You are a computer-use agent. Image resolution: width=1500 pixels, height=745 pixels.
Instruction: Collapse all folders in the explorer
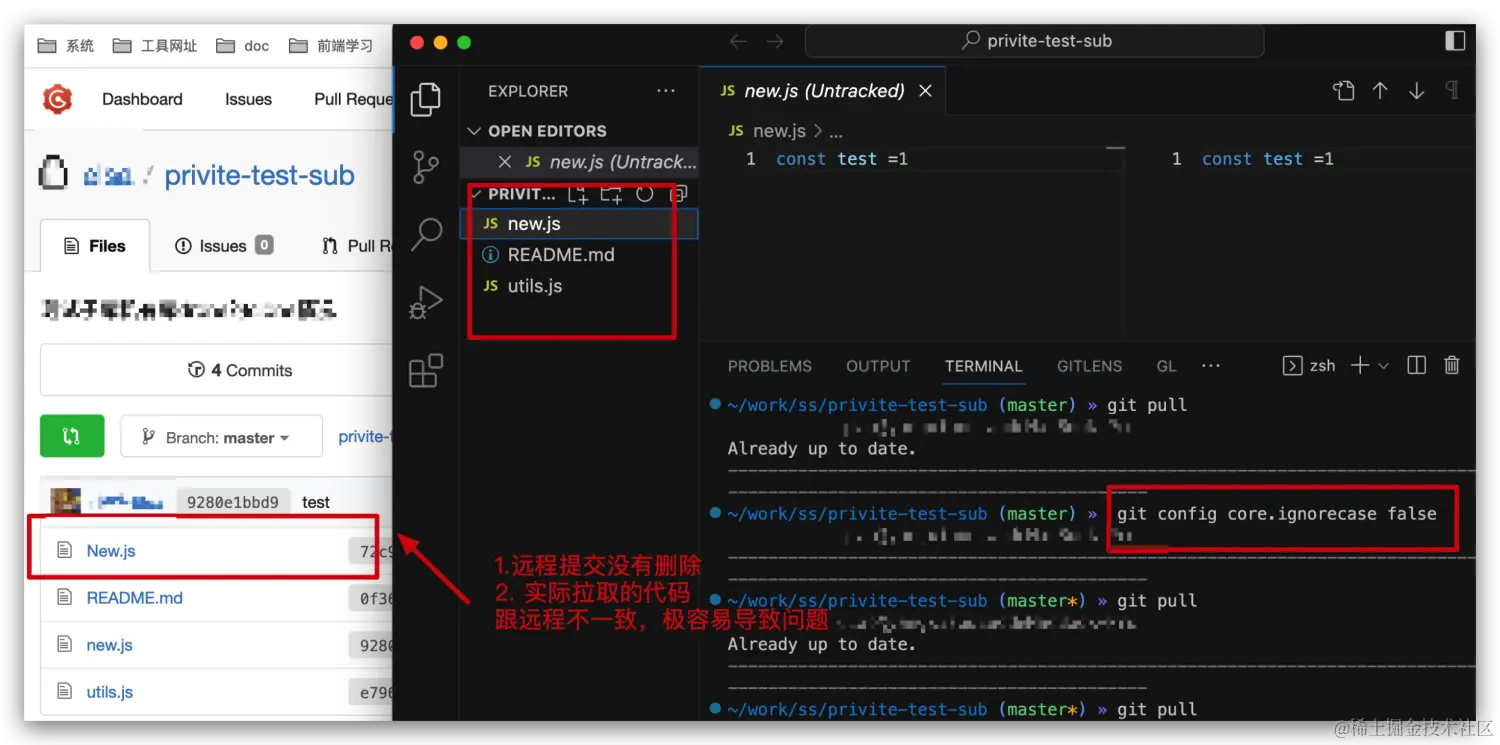(x=678, y=194)
